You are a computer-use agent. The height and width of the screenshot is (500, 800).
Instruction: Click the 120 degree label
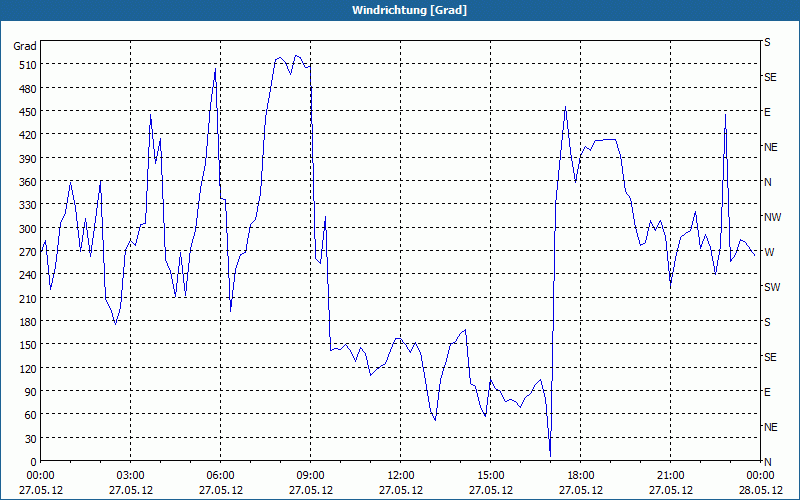point(28,369)
